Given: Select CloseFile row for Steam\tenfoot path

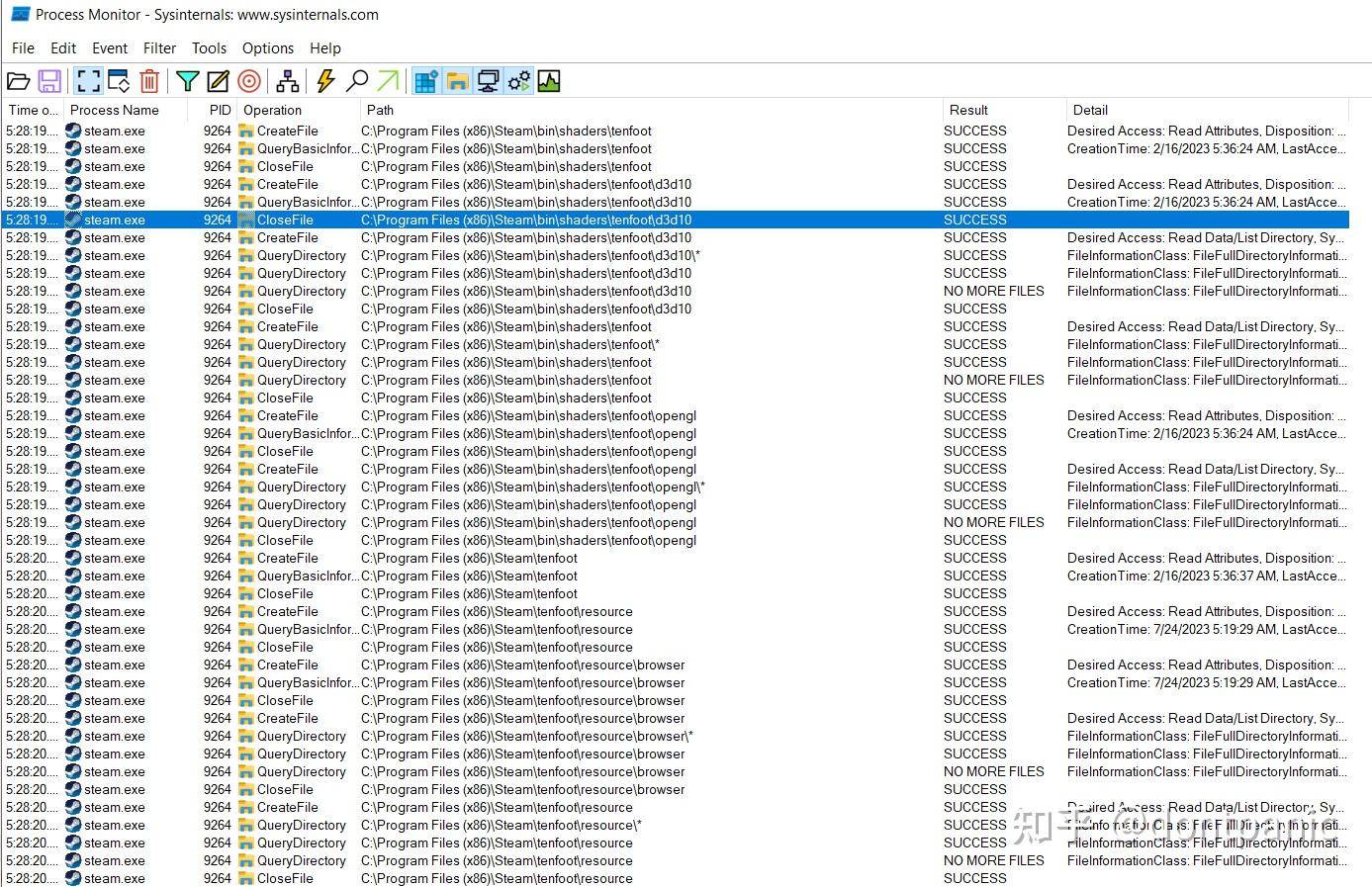Looking at the screenshot, I should tap(676, 593).
